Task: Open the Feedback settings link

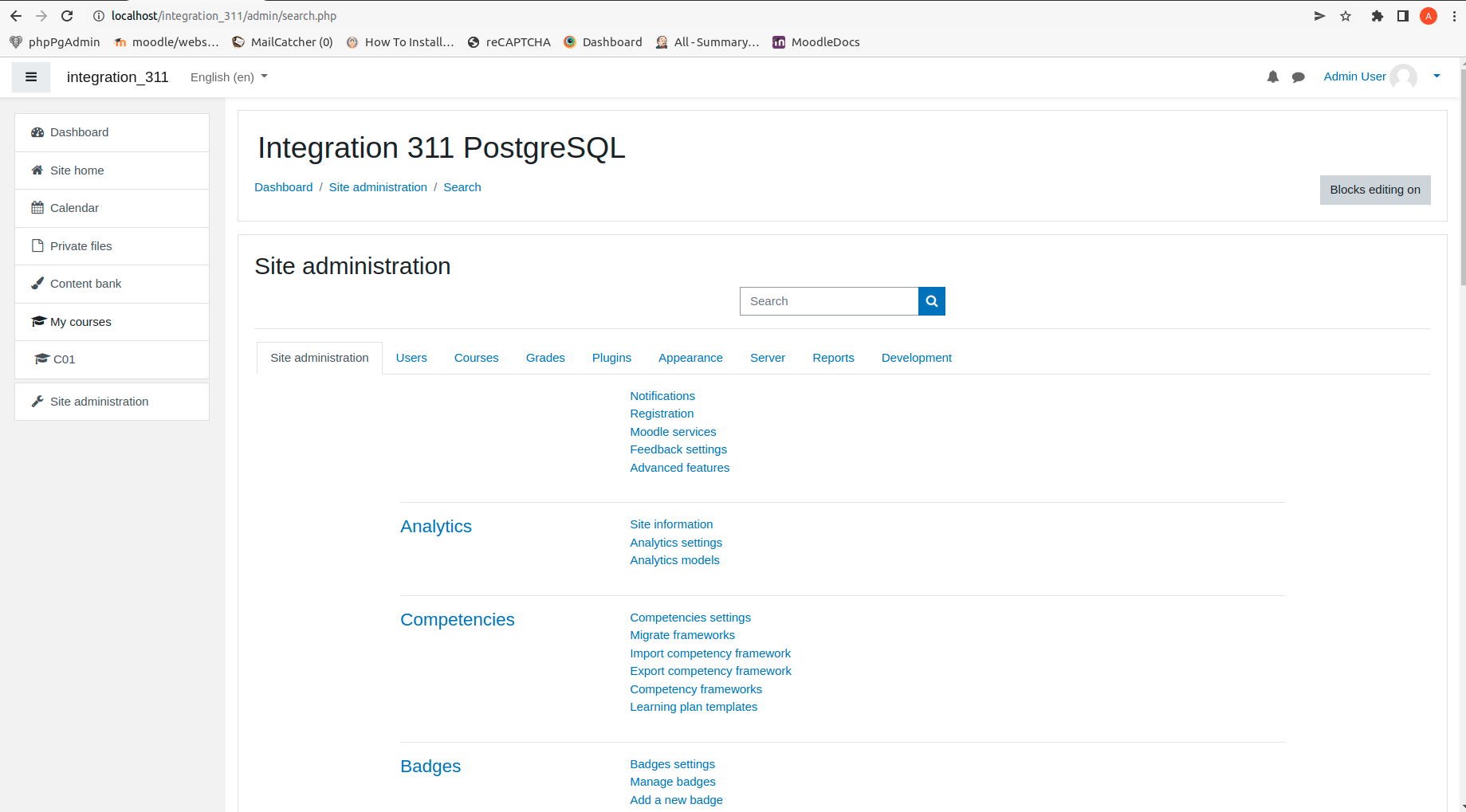Action: coord(678,449)
